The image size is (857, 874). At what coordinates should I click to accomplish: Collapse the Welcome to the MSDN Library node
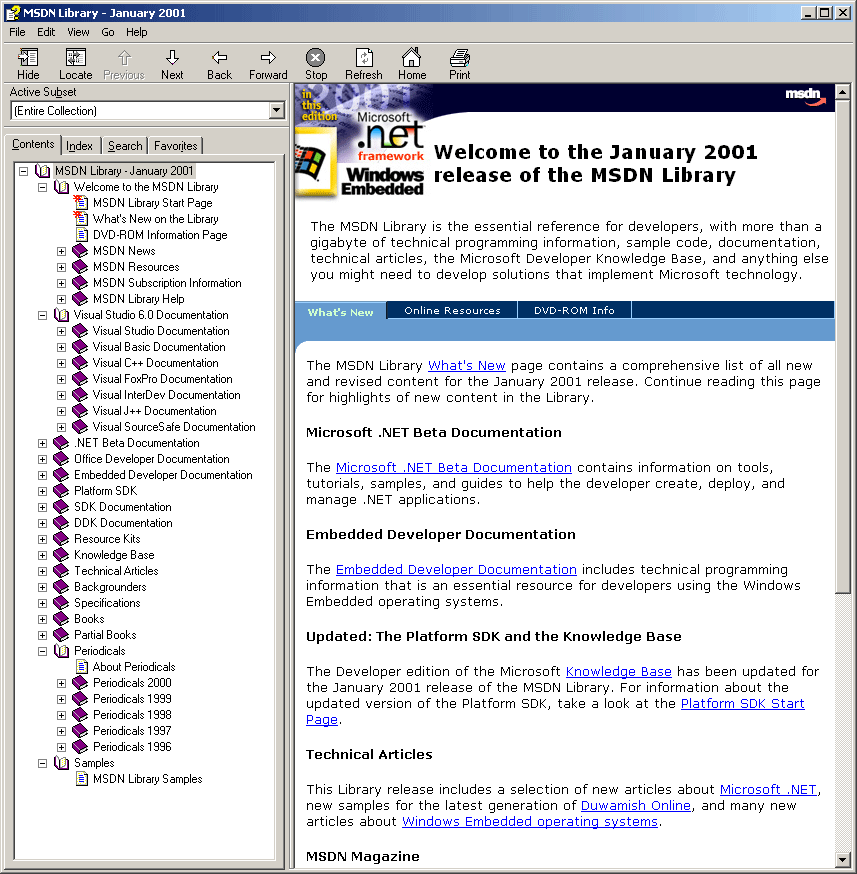42,187
